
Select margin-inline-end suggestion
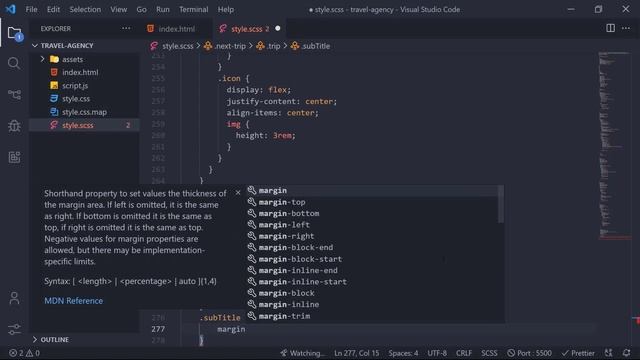[371, 271]
